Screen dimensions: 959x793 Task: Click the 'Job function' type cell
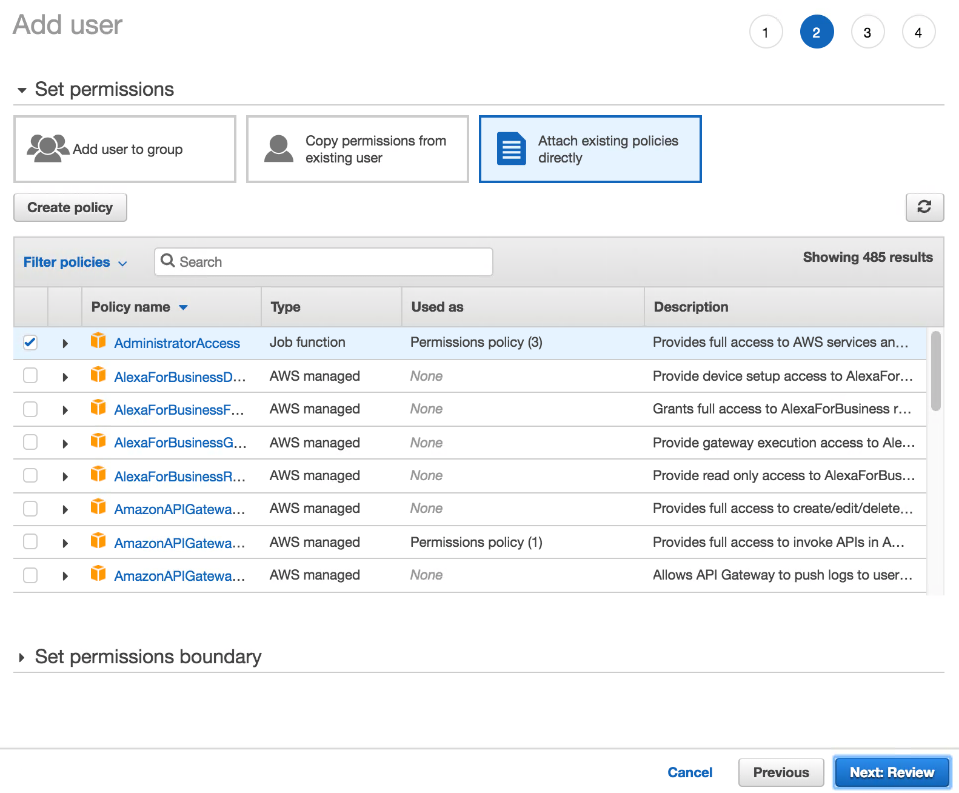click(307, 342)
